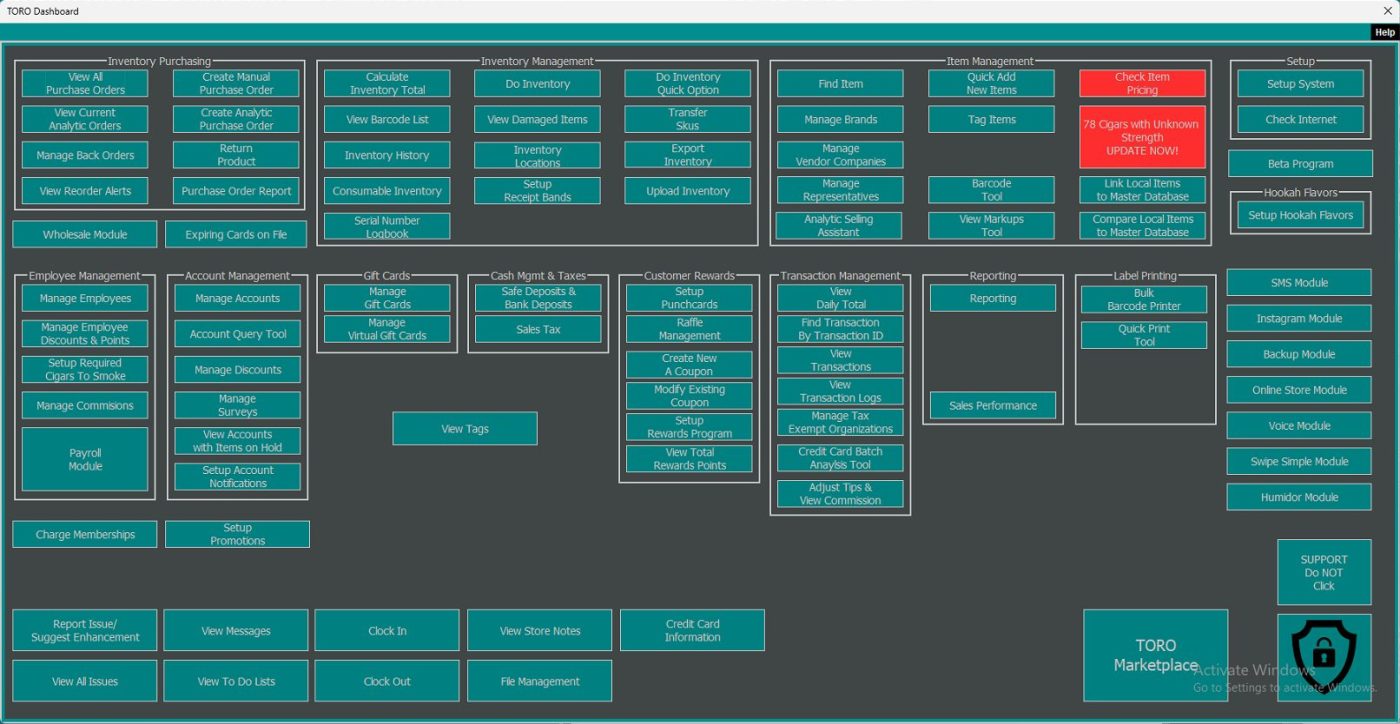The height and width of the screenshot is (724, 1400).
Task: Click View Tags button
Action: click(x=464, y=429)
